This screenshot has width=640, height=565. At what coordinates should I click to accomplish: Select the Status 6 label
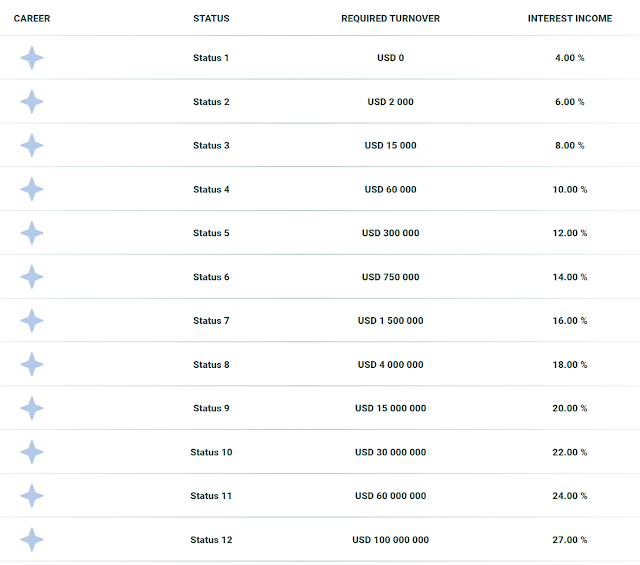pos(211,277)
